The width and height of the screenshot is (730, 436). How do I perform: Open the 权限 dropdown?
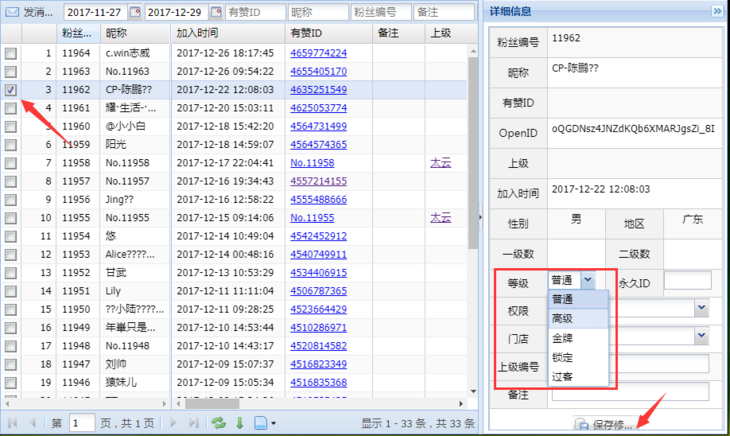coord(703,310)
